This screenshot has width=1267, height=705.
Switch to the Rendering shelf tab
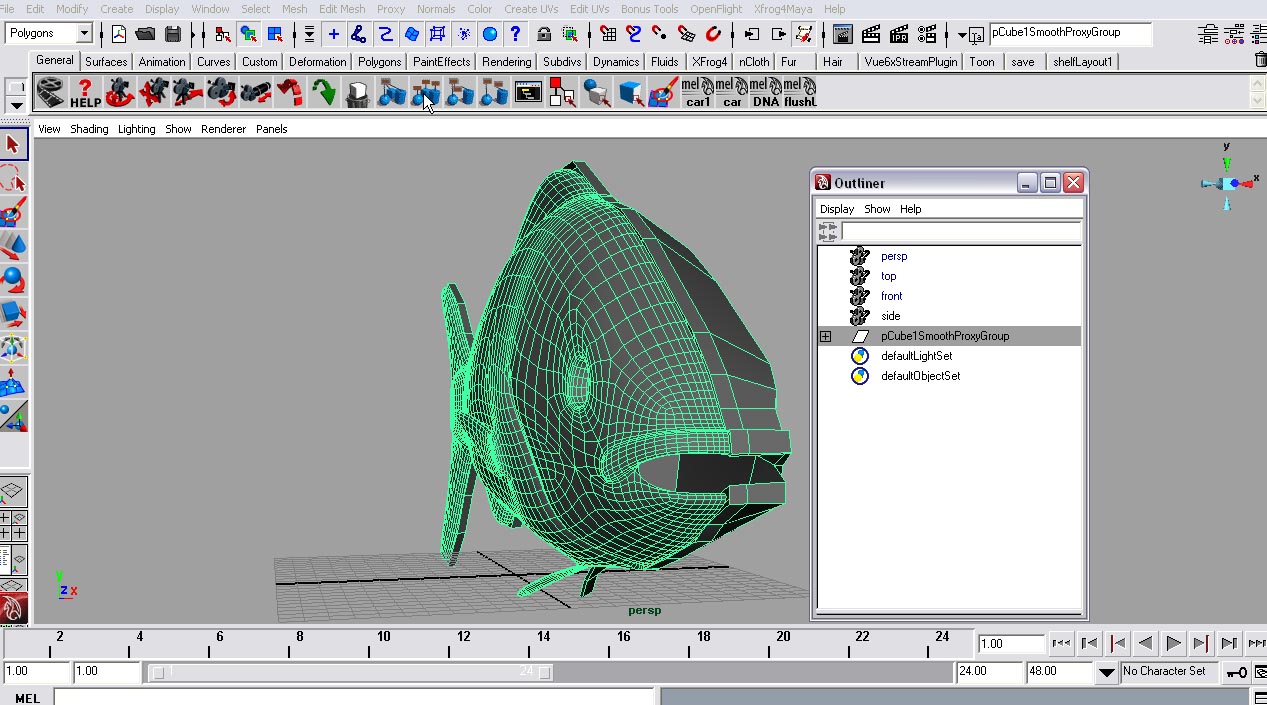click(x=506, y=62)
